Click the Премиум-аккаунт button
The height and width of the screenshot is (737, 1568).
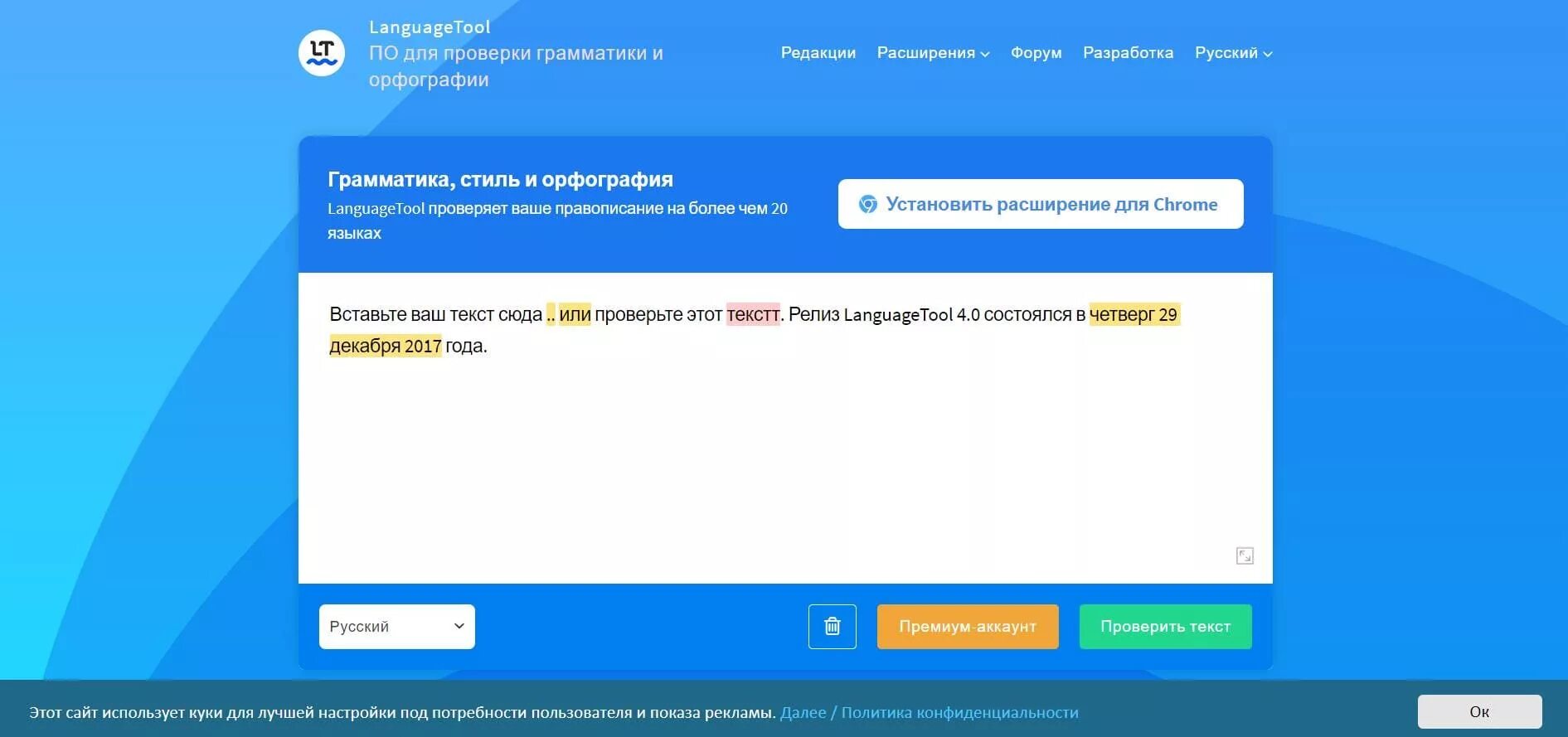(x=968, y=627)
